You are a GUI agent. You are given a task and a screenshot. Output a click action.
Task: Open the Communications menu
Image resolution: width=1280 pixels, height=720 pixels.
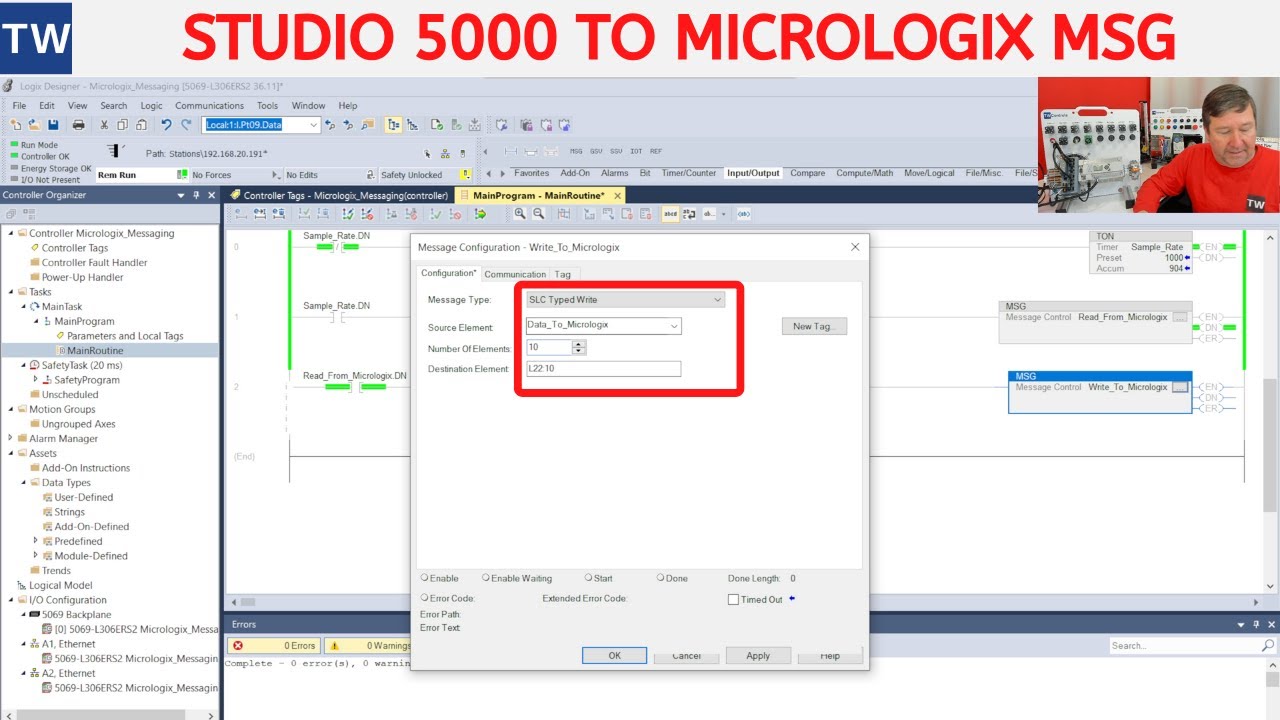209,105
